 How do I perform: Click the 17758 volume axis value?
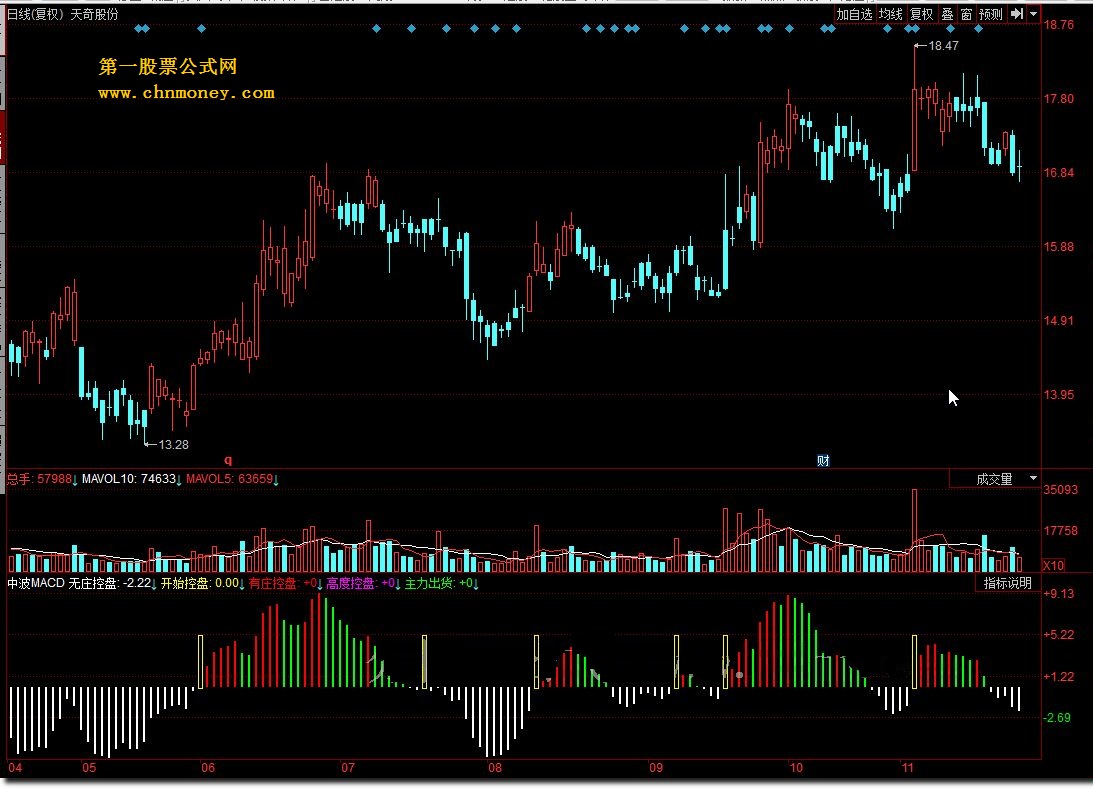(x=1060, y=531)
